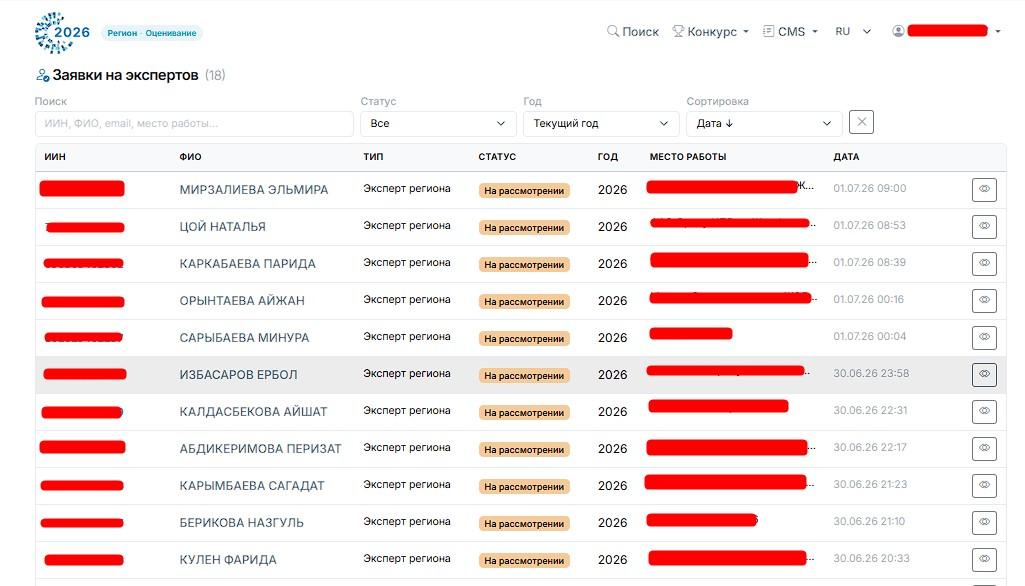Clear filters with the X button

click(861, 122)
